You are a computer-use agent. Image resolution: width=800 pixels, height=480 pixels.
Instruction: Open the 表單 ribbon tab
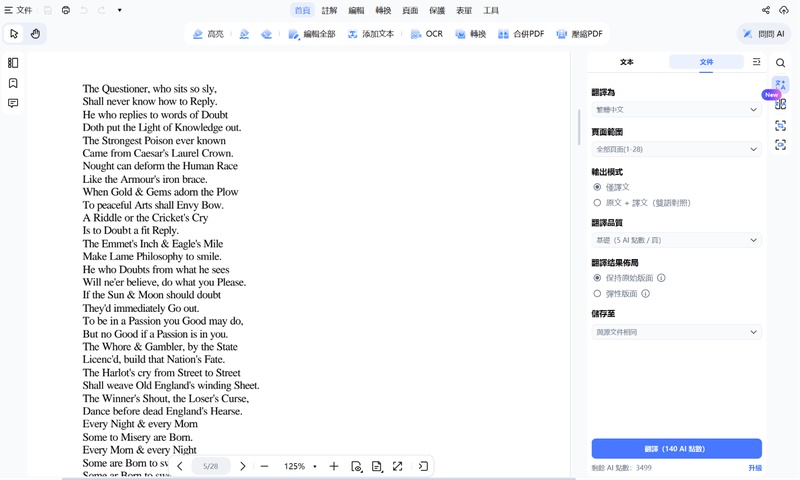[x=464, y=10]
